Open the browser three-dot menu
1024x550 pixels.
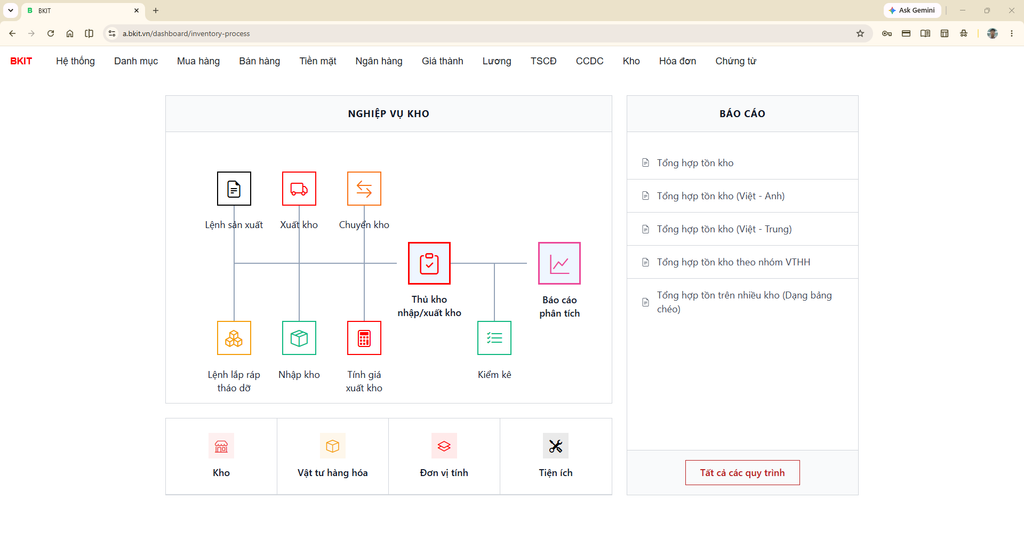coord(1012,33)
